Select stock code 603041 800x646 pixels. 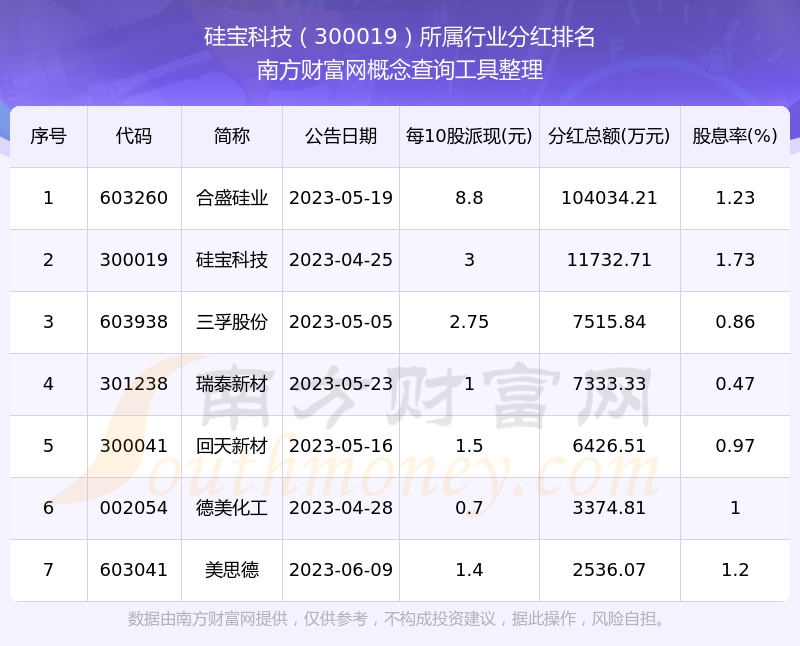coord(134,570)
